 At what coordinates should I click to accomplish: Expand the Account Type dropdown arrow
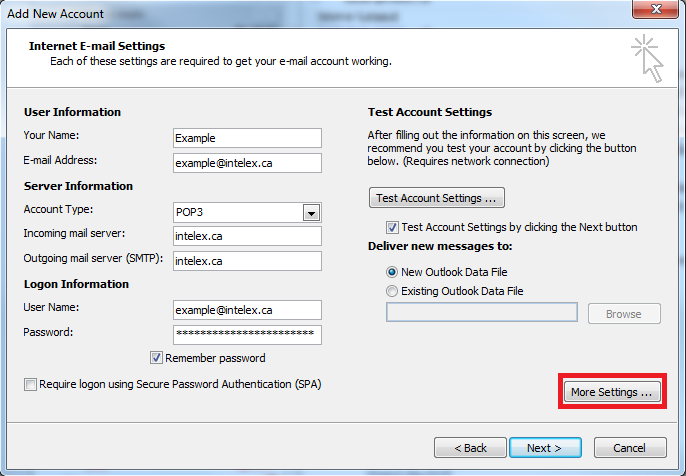click(x=312, y=213)
